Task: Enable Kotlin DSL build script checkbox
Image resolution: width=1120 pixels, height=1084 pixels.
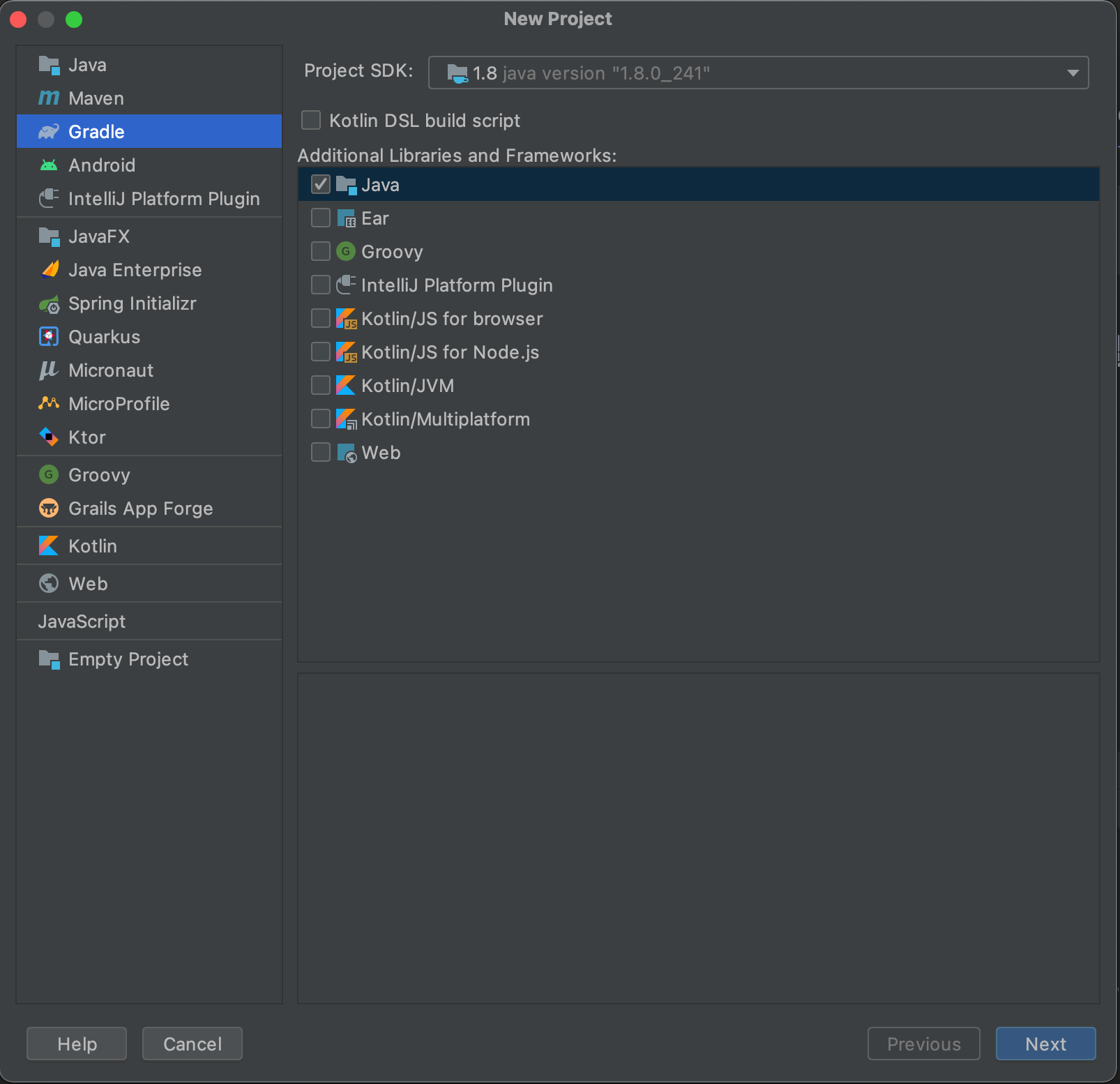Action: 311,121
